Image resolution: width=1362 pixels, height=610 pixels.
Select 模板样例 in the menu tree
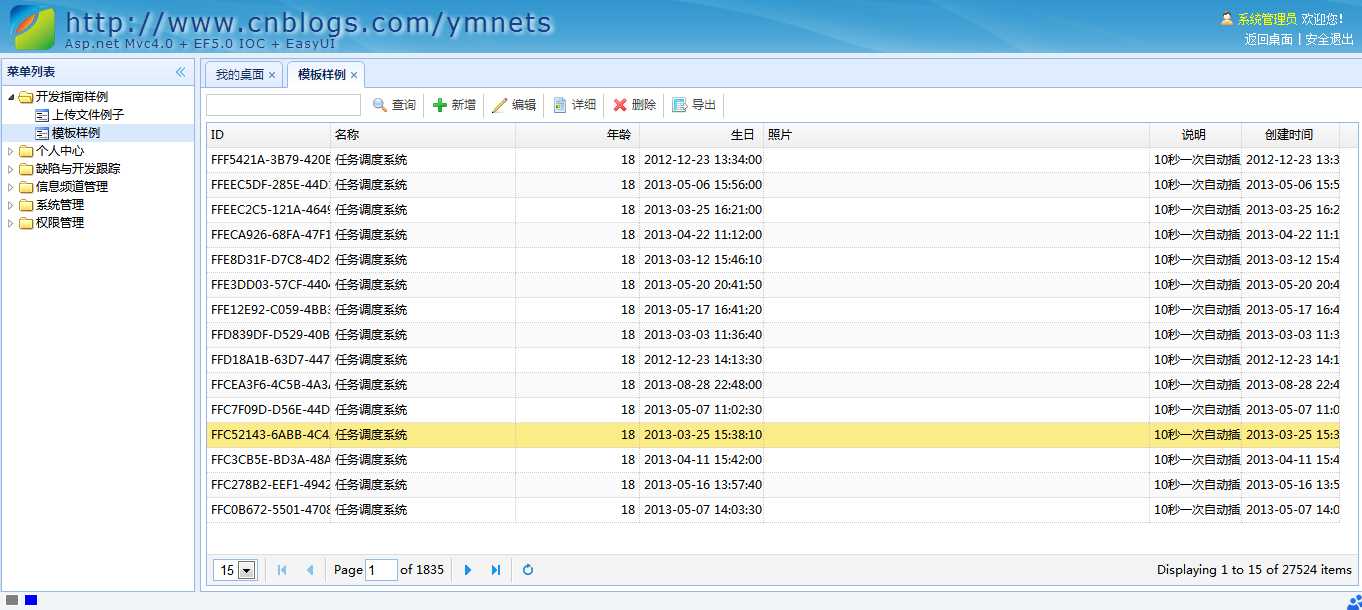[76, 133]
